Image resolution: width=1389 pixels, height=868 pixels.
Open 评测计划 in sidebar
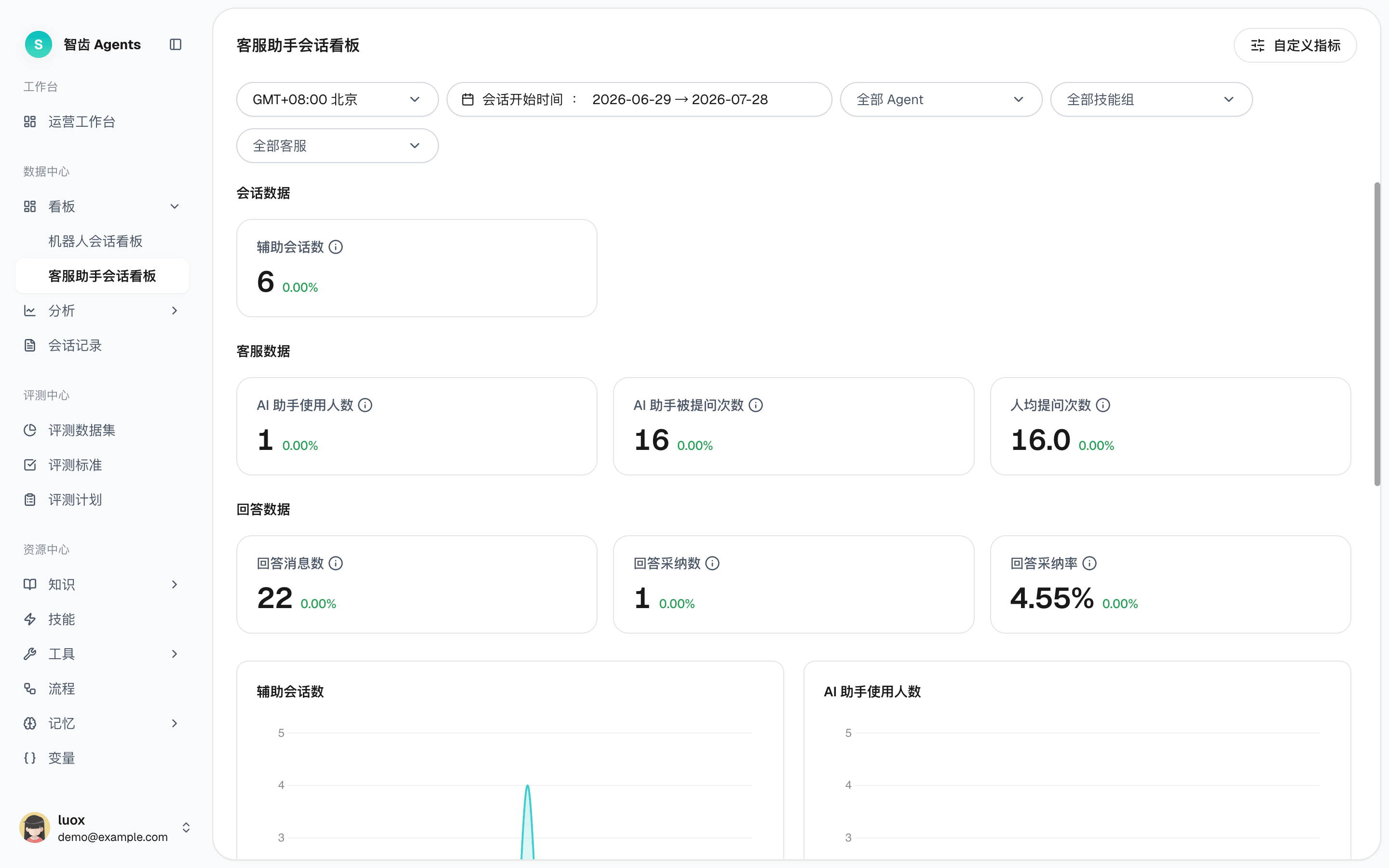[x=102, y=500]
